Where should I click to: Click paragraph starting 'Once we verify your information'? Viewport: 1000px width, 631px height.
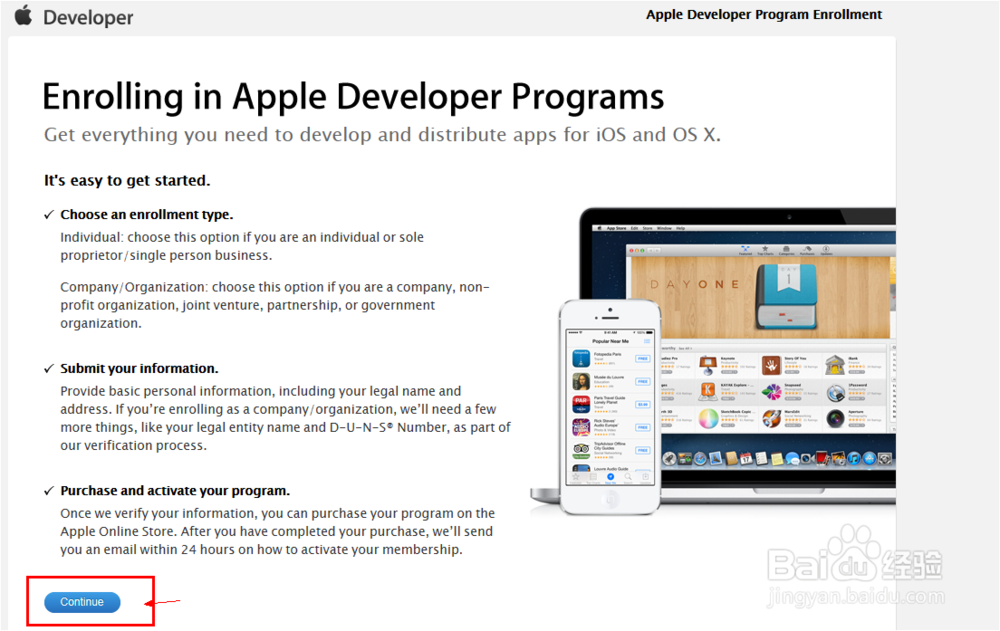[277, 531]
